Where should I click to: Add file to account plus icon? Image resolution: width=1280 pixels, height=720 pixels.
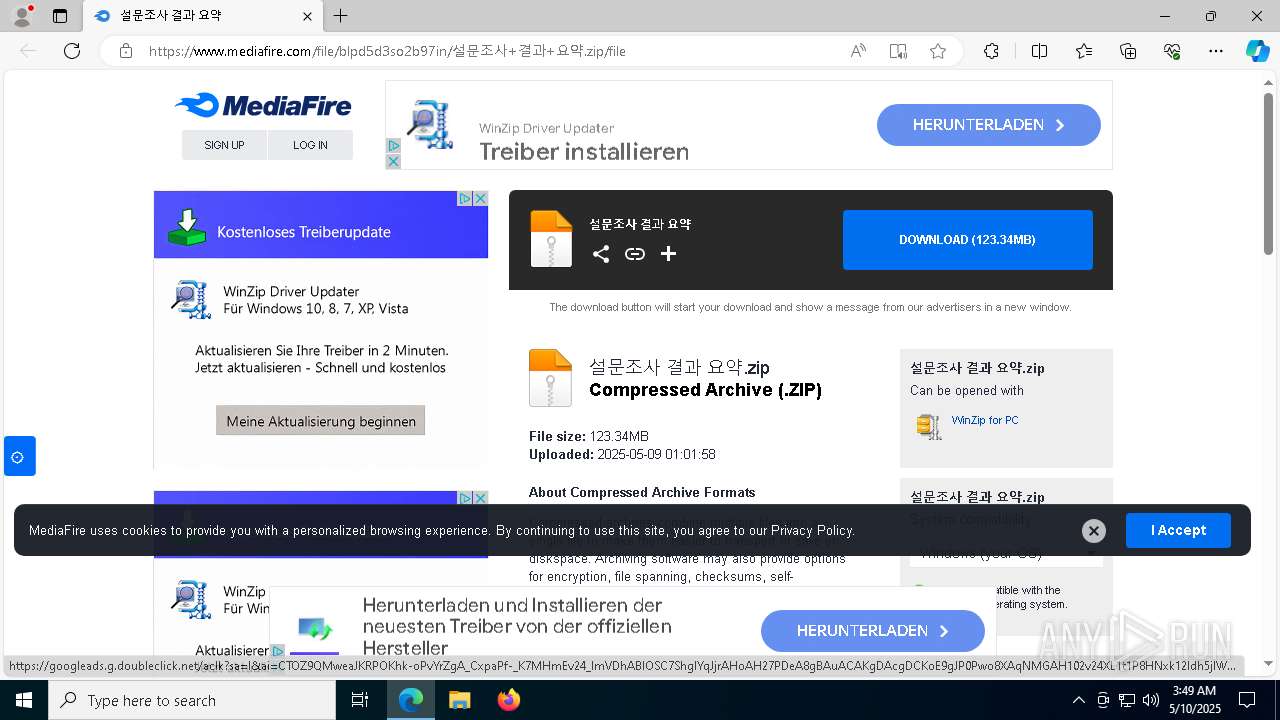[x=669, y=254]
